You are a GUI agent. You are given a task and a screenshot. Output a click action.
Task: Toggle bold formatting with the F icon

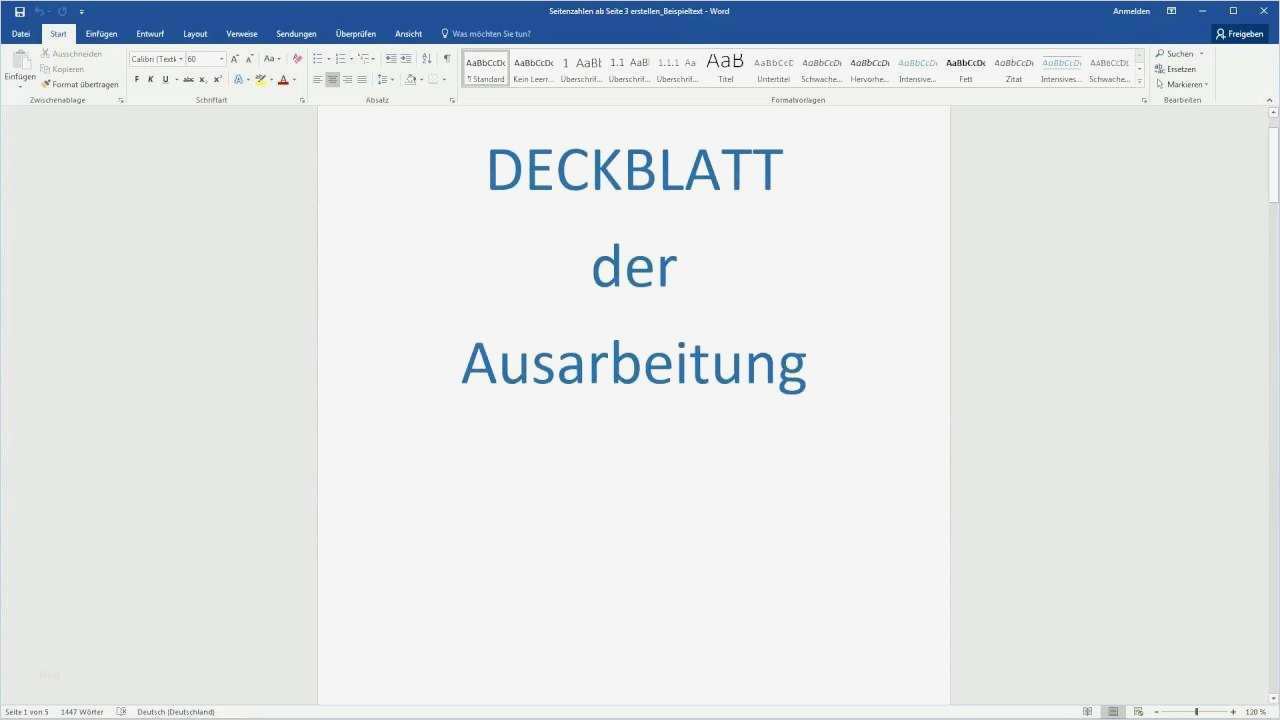coord(137,78)
